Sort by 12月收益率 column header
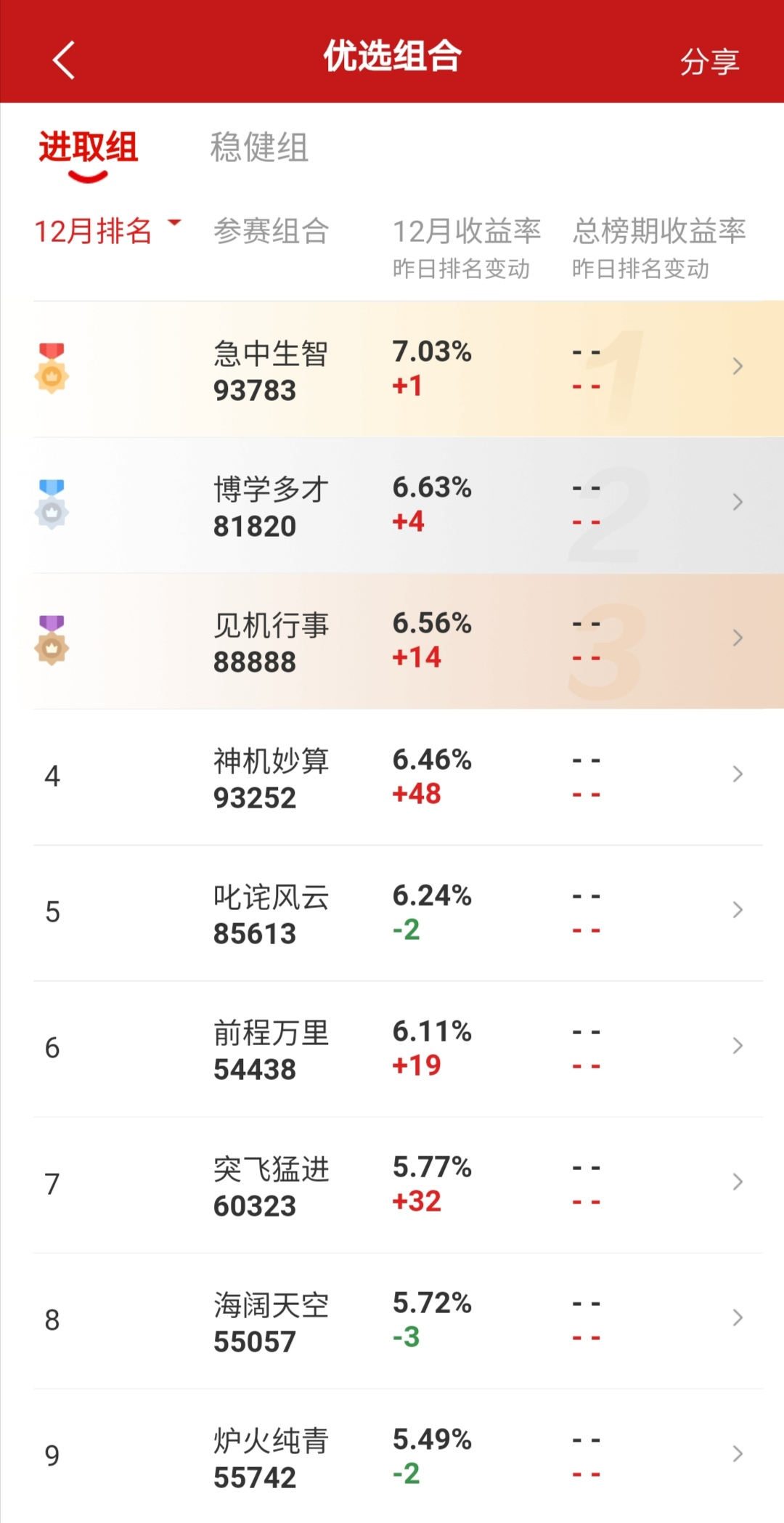The width and height of the screenshot is (784, 1523). [x=466, y=231]
